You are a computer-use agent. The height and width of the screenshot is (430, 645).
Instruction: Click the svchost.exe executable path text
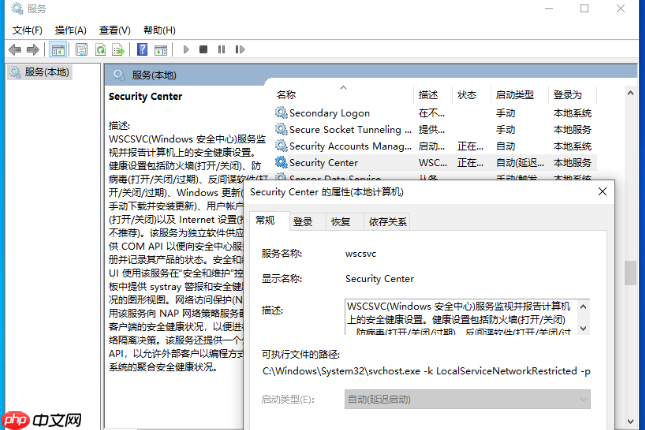click(426, 371)
